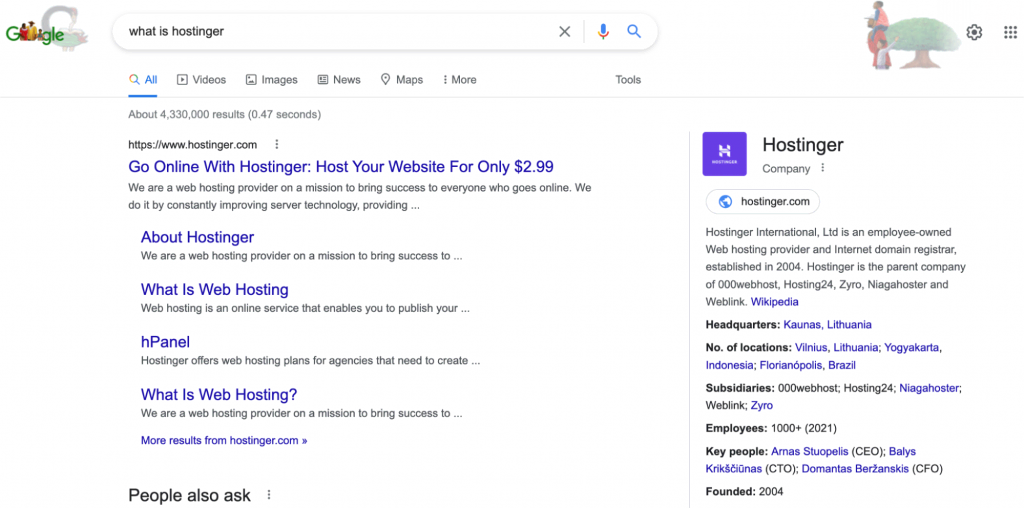Start voice search with microphone icon

point(603,32)
